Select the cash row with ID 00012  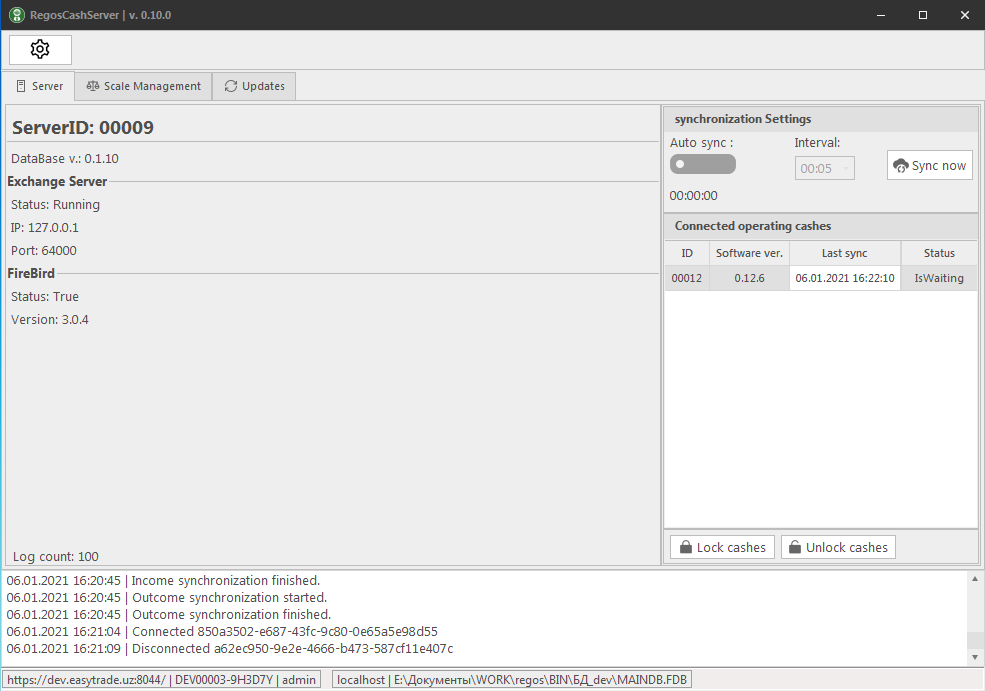click(x=686, y=278)
